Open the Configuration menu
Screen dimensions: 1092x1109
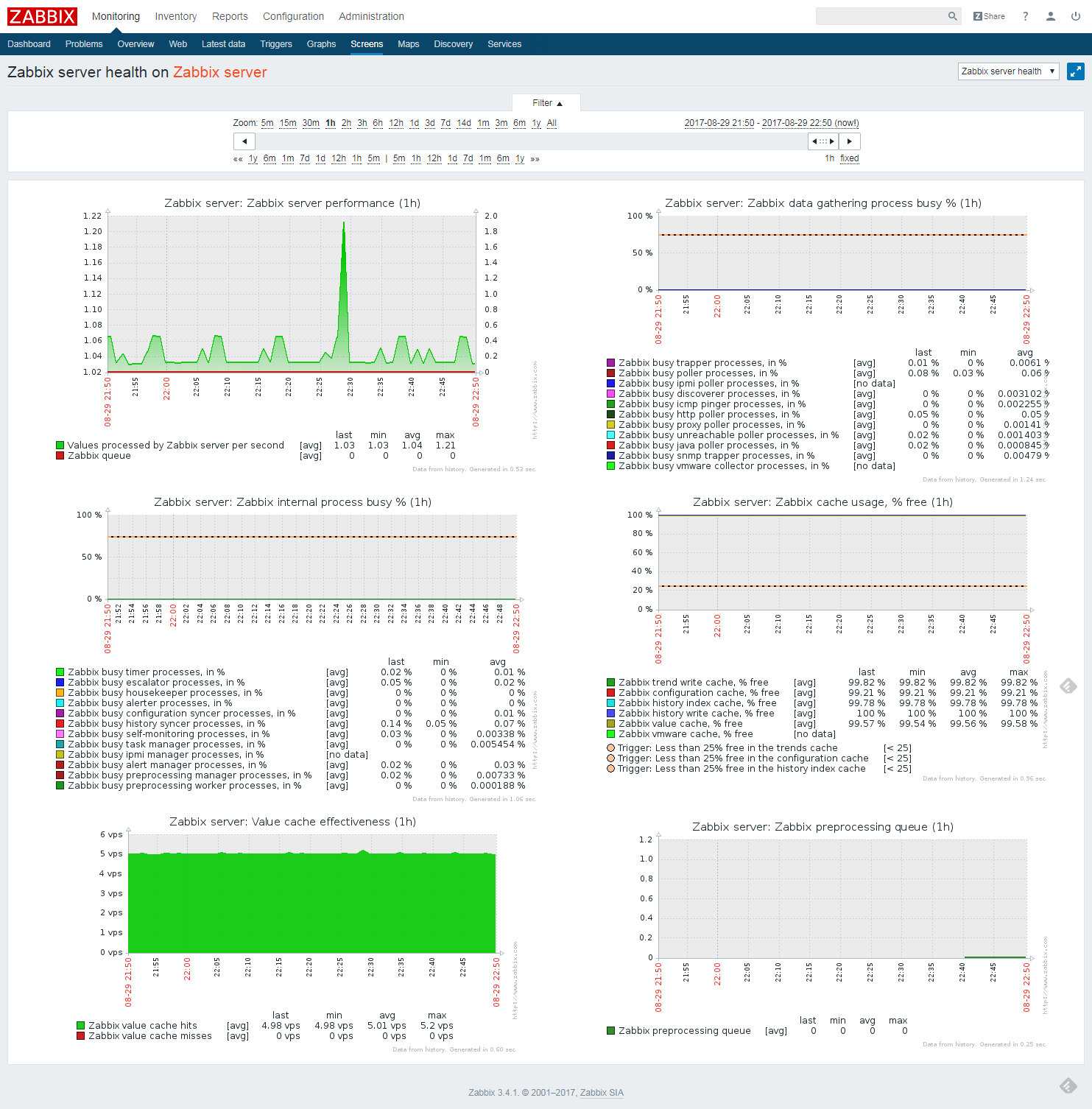(293, 16)
